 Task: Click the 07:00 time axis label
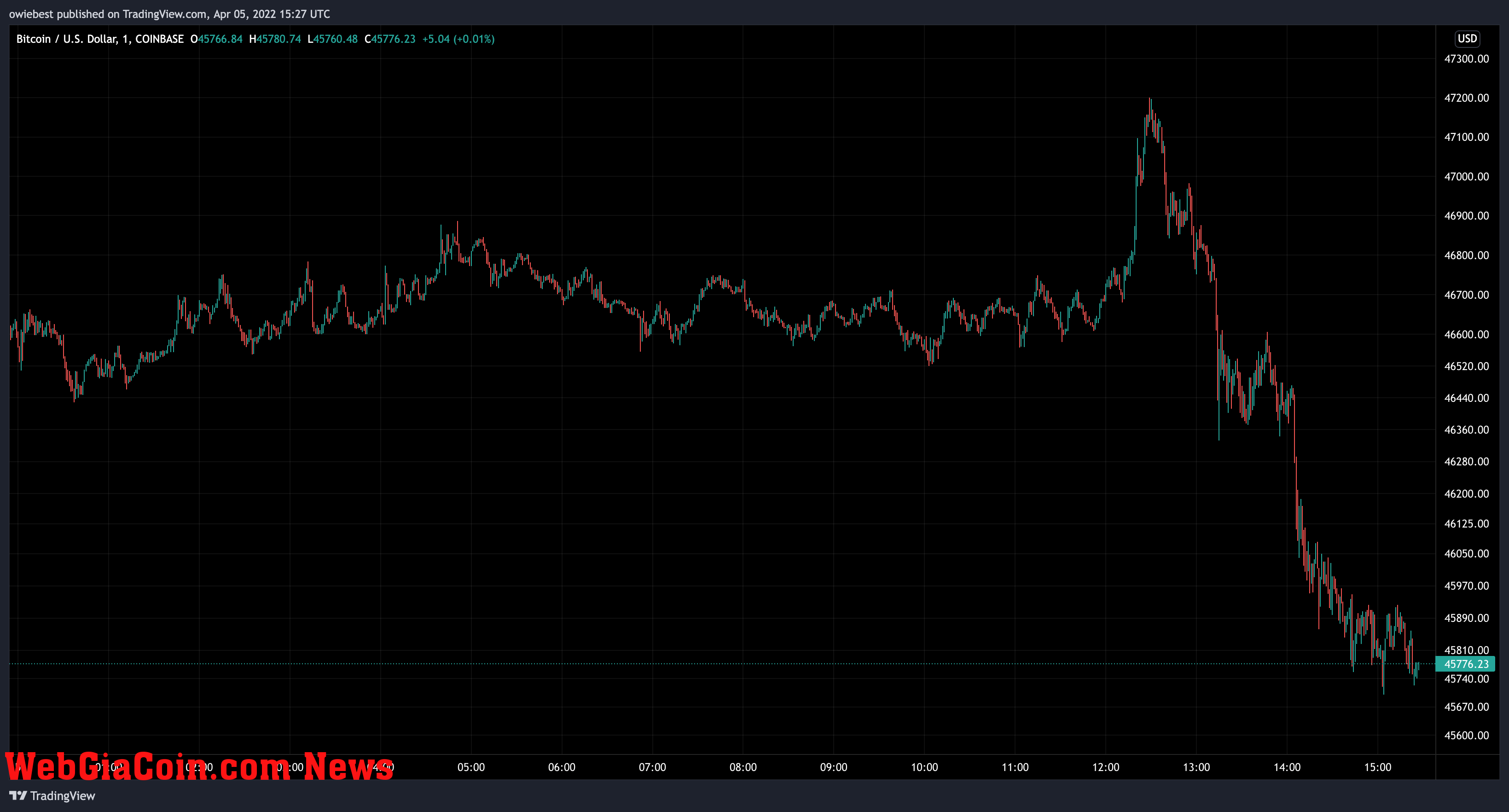point(653,767)
